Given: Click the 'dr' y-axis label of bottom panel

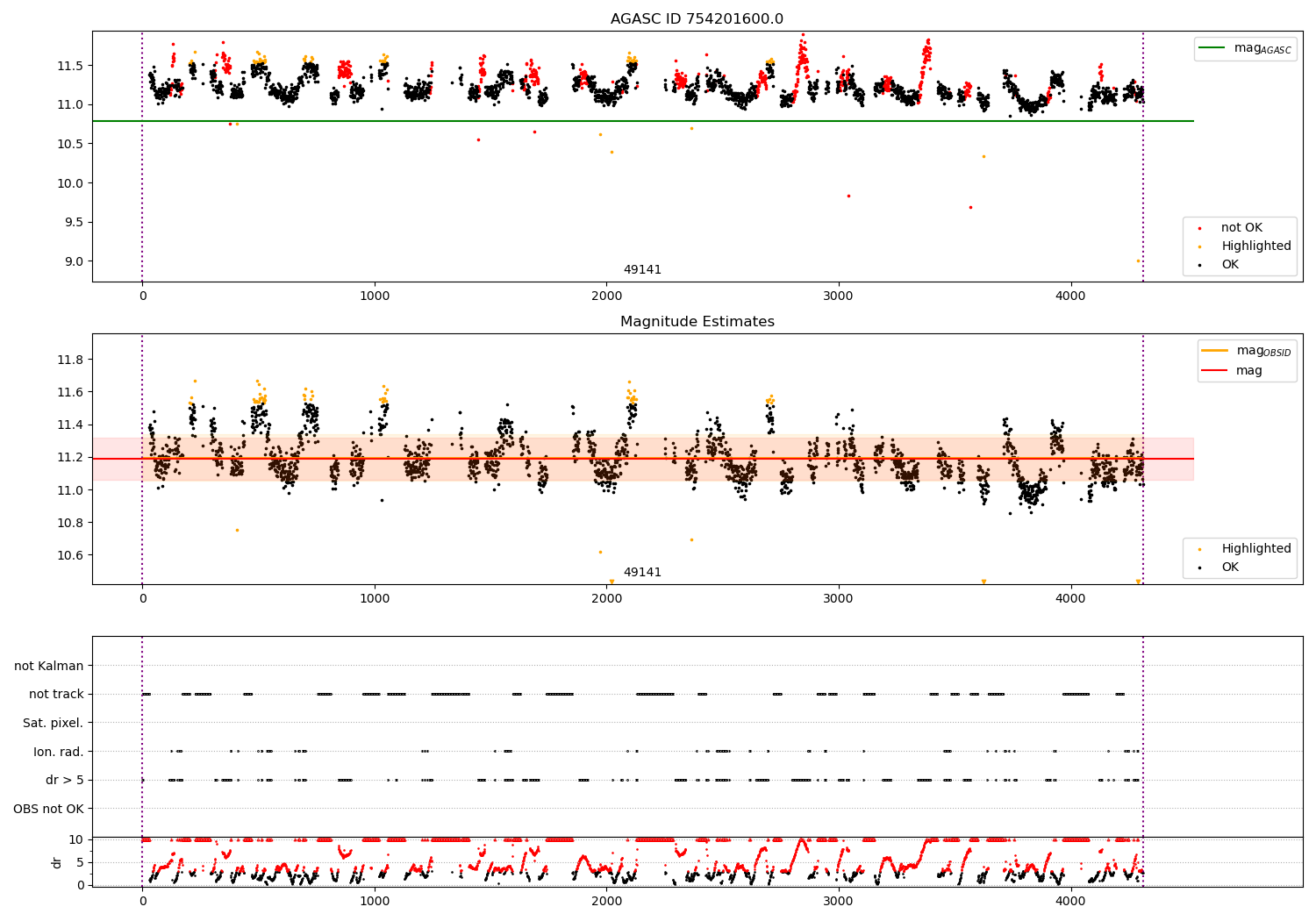Looking at the screenshot, I should click(57, 862).
